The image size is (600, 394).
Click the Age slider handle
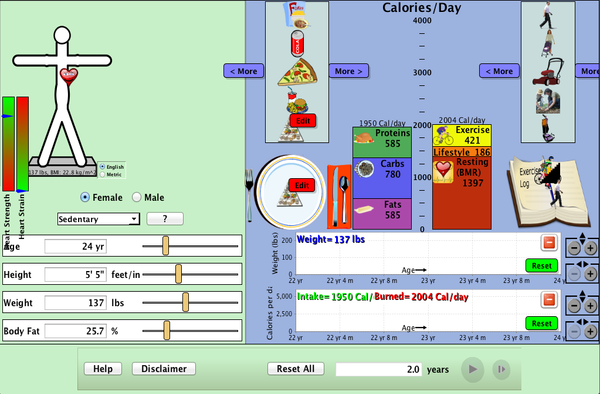tap(165, 246)
